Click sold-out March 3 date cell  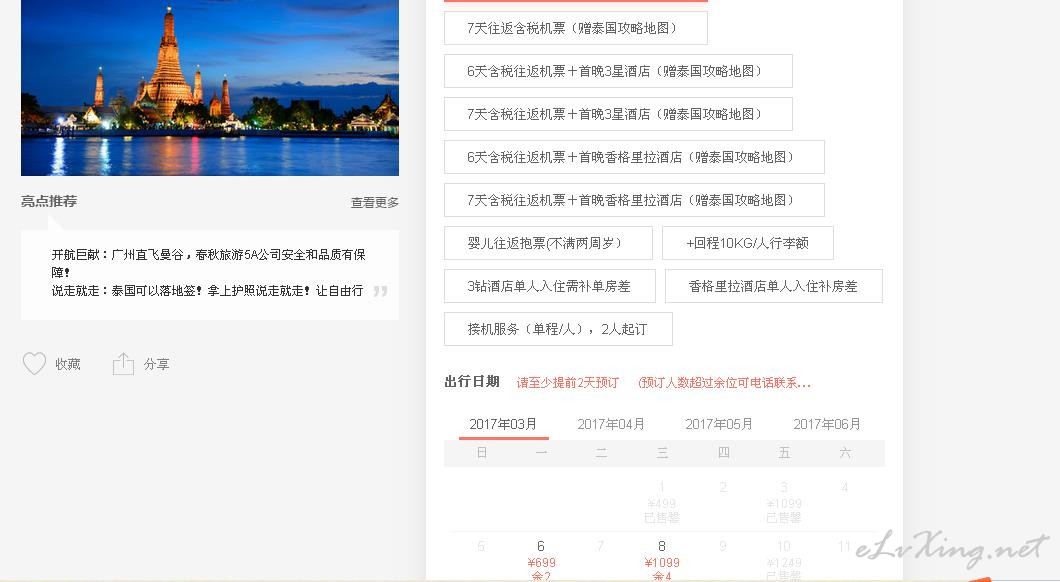pyautogui.click(x=784, y=502)
